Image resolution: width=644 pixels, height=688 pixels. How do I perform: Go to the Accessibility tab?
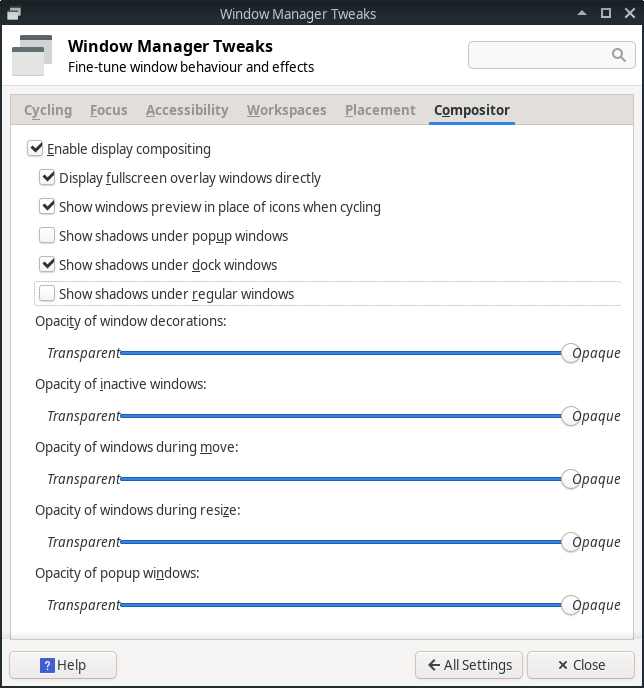pyautogui.click(x=187, y=110)
